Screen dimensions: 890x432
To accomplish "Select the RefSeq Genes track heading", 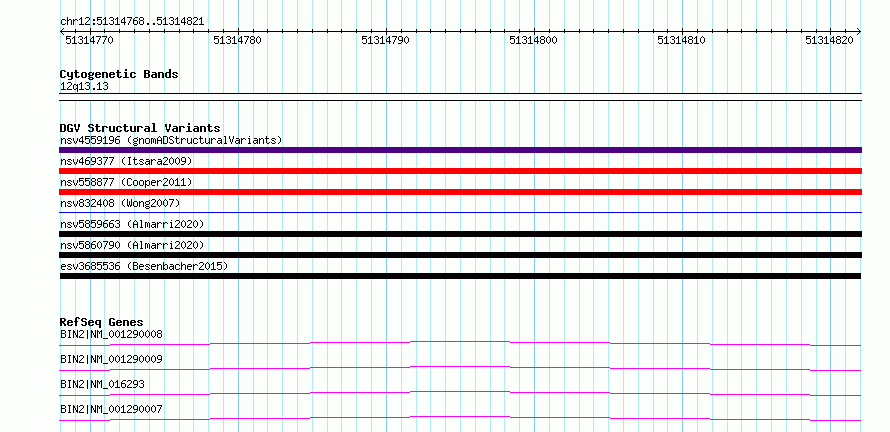I will pyautogui.click(x=101, y=322).
